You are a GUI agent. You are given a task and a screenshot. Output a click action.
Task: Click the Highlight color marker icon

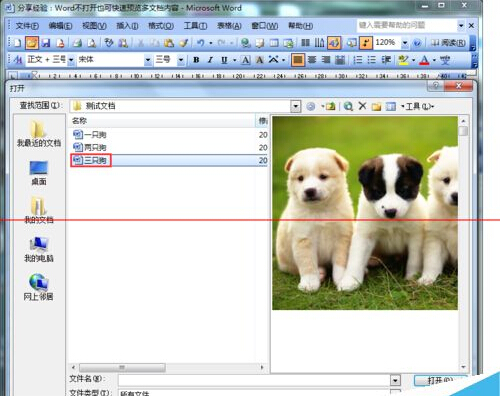click(403, 60)
